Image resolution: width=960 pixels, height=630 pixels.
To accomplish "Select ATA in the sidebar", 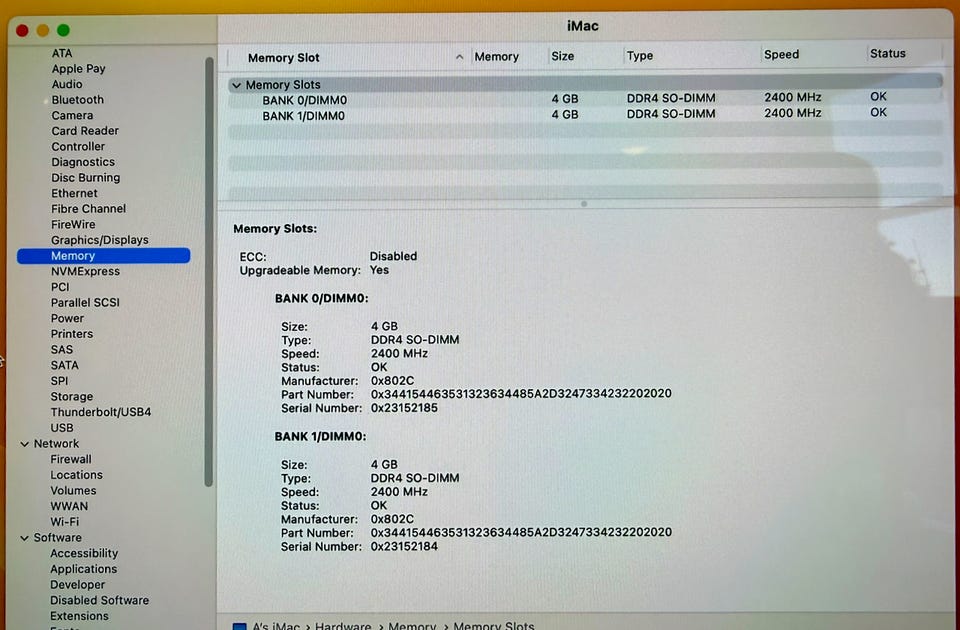I will (62, 53).
